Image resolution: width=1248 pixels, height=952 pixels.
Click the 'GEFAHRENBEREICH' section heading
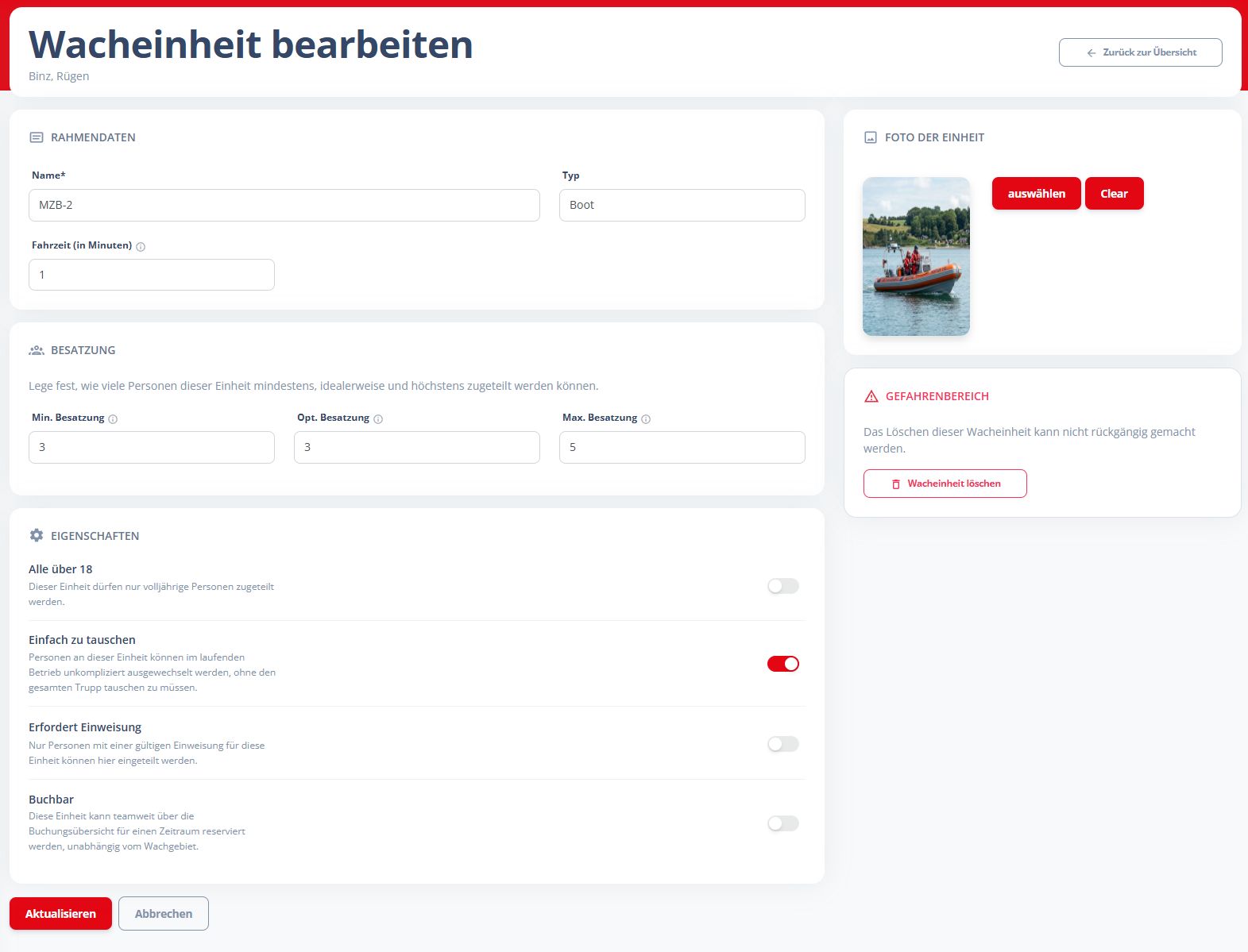[x=937, y=396]
